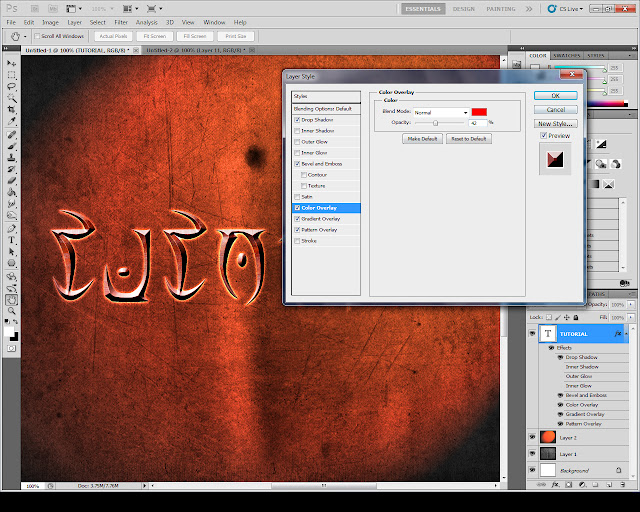Select the Design workspace
Screen dimensions: 640x512
(x=464, y=9)
